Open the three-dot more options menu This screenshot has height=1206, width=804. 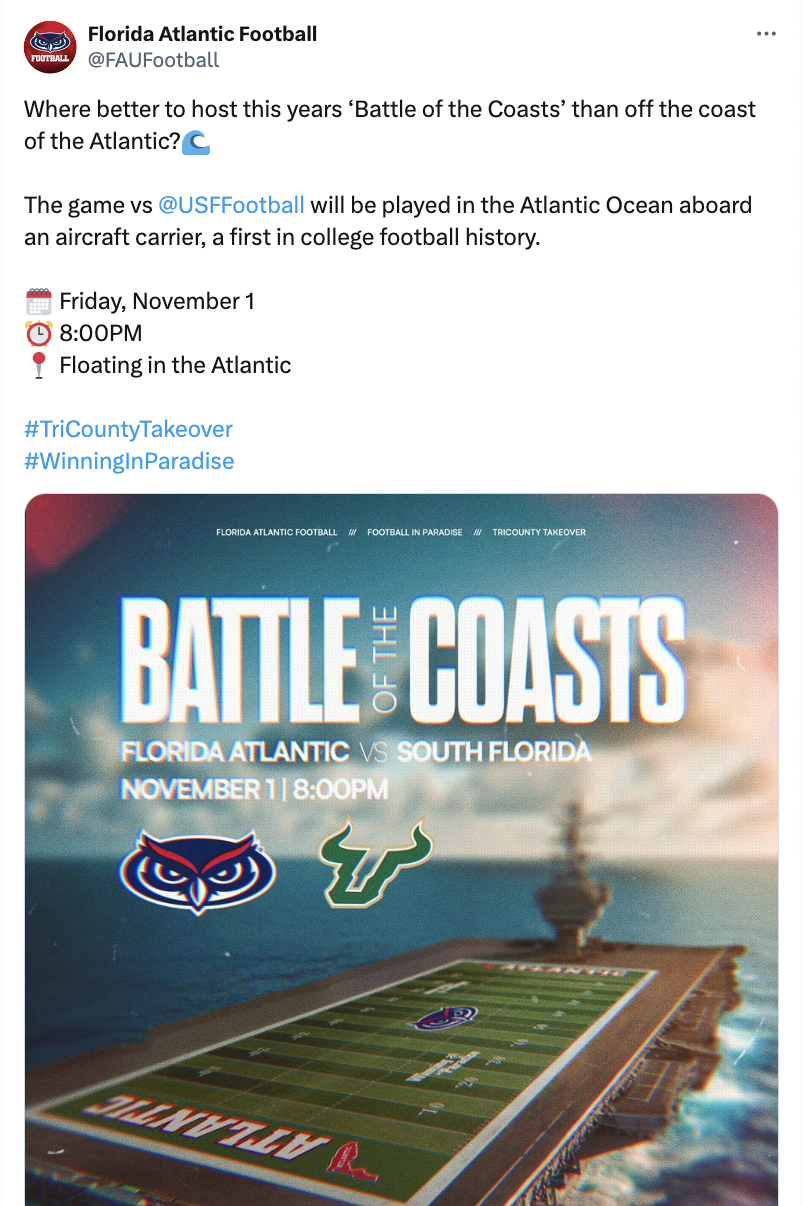766,34
